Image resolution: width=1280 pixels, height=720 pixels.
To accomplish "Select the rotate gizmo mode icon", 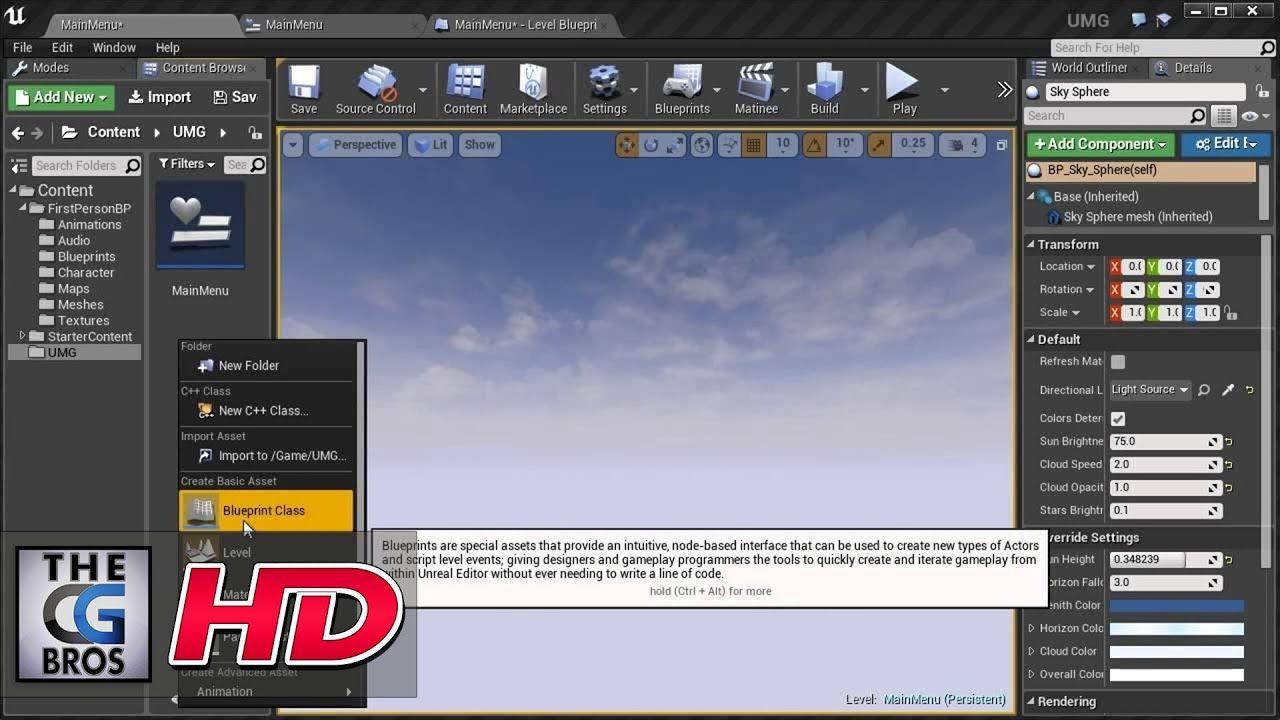I will pos(651,145).
